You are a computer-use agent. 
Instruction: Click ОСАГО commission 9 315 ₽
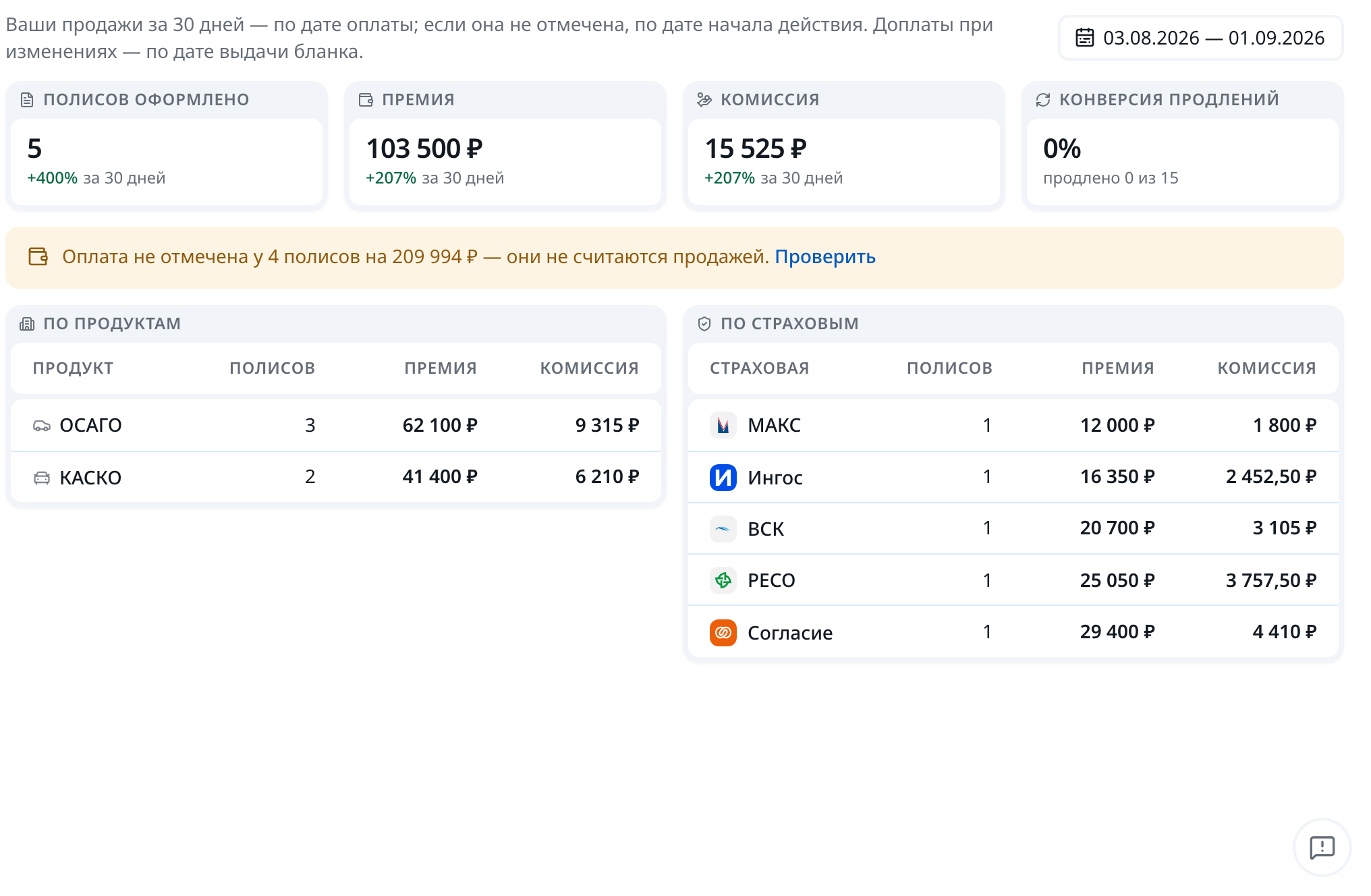click(x=607, y=425)
